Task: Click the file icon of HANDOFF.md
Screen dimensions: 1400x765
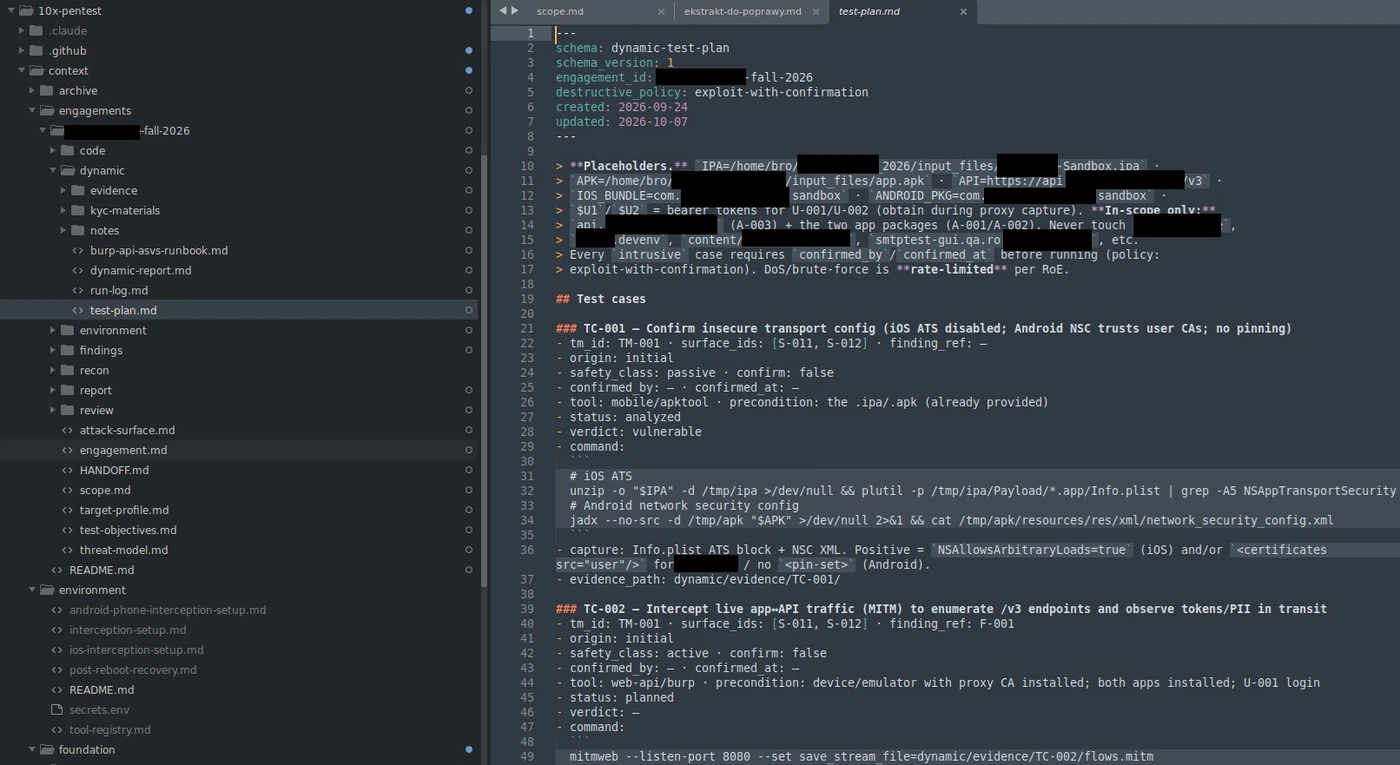Action: click(x=67, y=471)
